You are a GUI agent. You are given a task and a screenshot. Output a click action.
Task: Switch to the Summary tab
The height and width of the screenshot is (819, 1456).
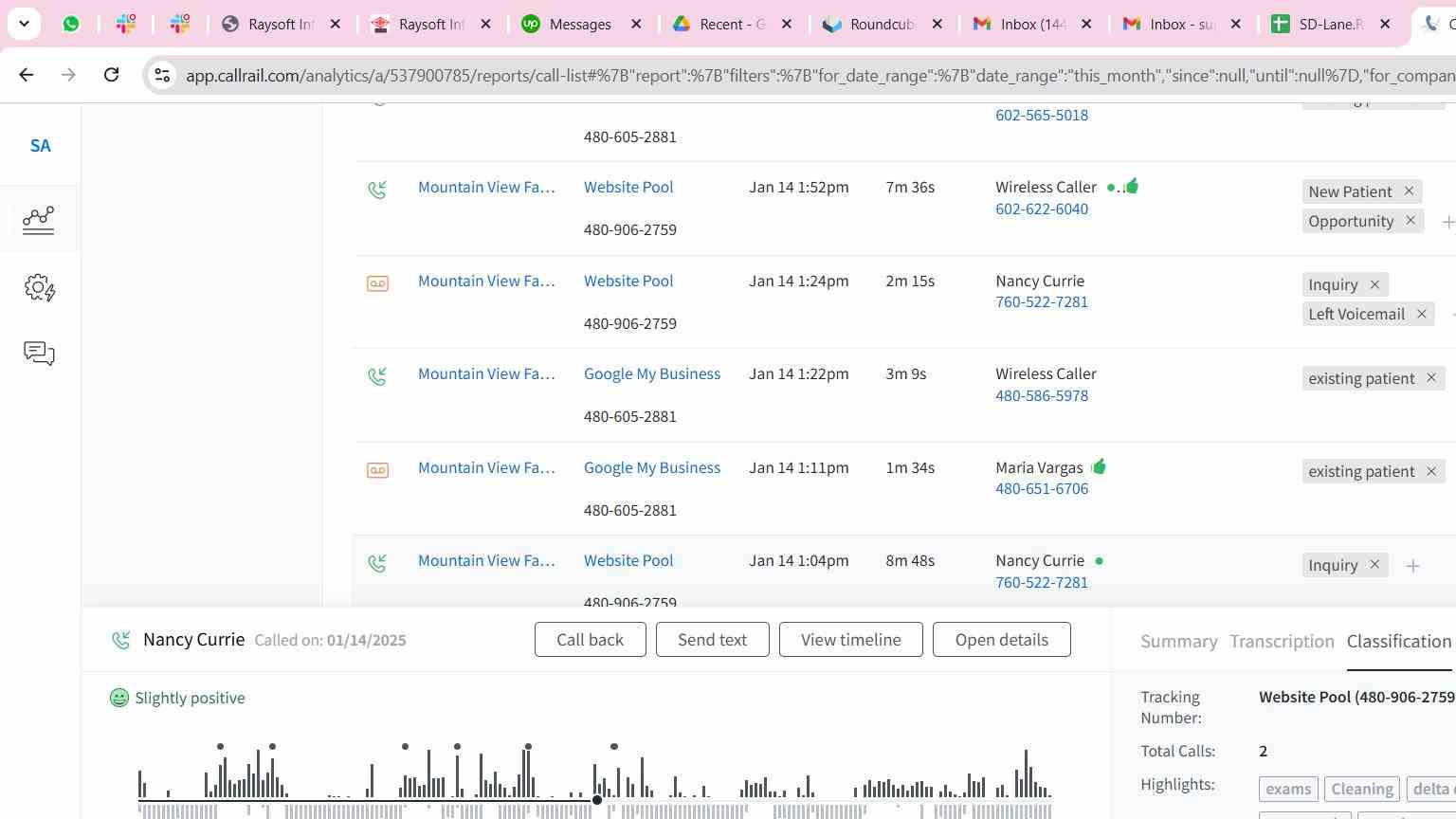[x=1179, y=642]
